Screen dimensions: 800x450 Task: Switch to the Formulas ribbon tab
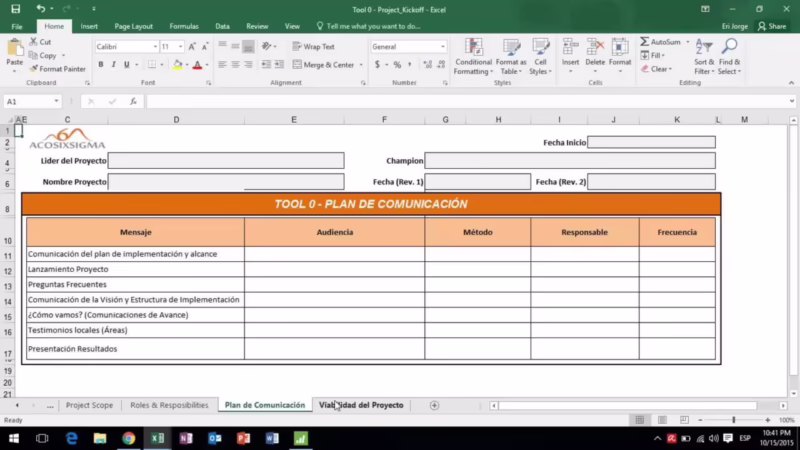coord(184,26)
